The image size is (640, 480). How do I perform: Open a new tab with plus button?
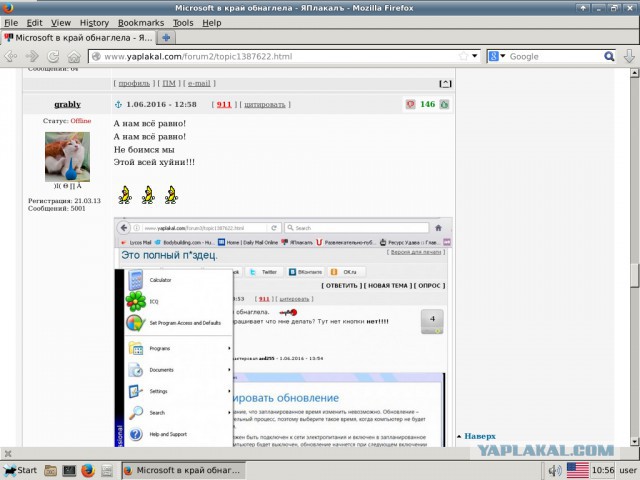pyautogui.click(x=166, y=38)
